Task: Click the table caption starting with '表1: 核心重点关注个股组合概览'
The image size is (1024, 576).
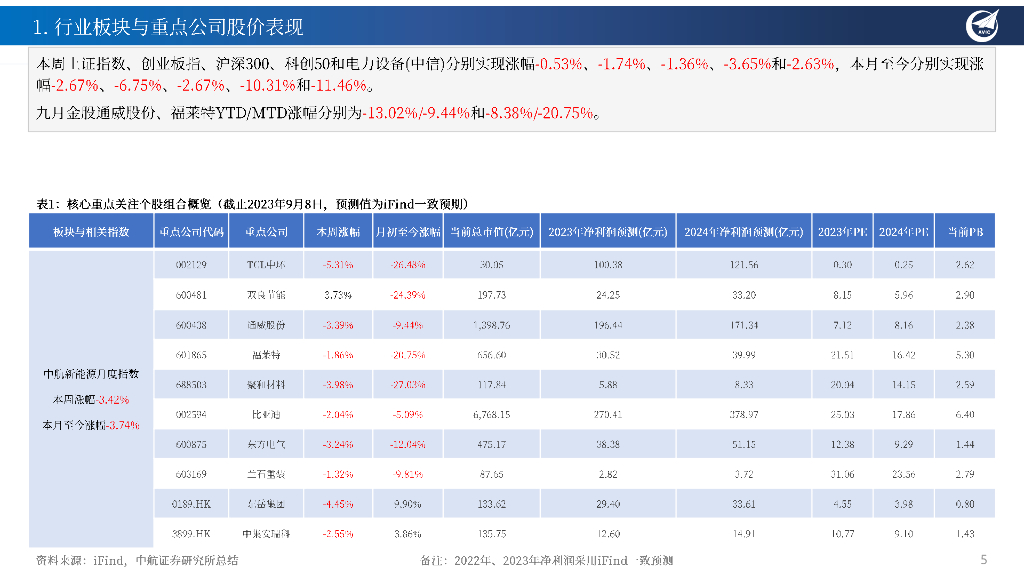Action: pyautogui.click(x=252, y=204)
